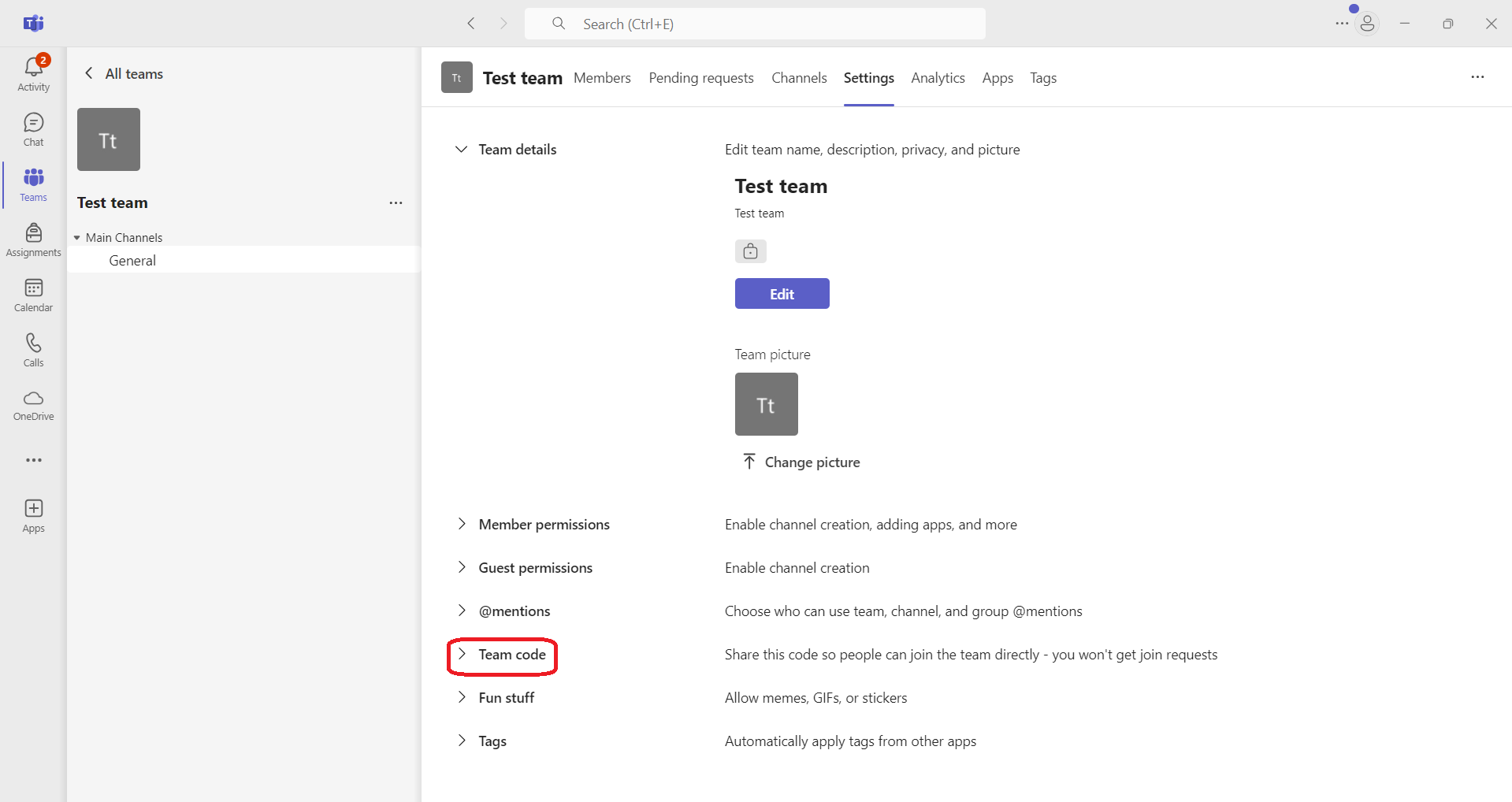Select the Settings tab
Image resolution: width=1512 pixels, height=802 pixels.
click(x=868, y=78)
